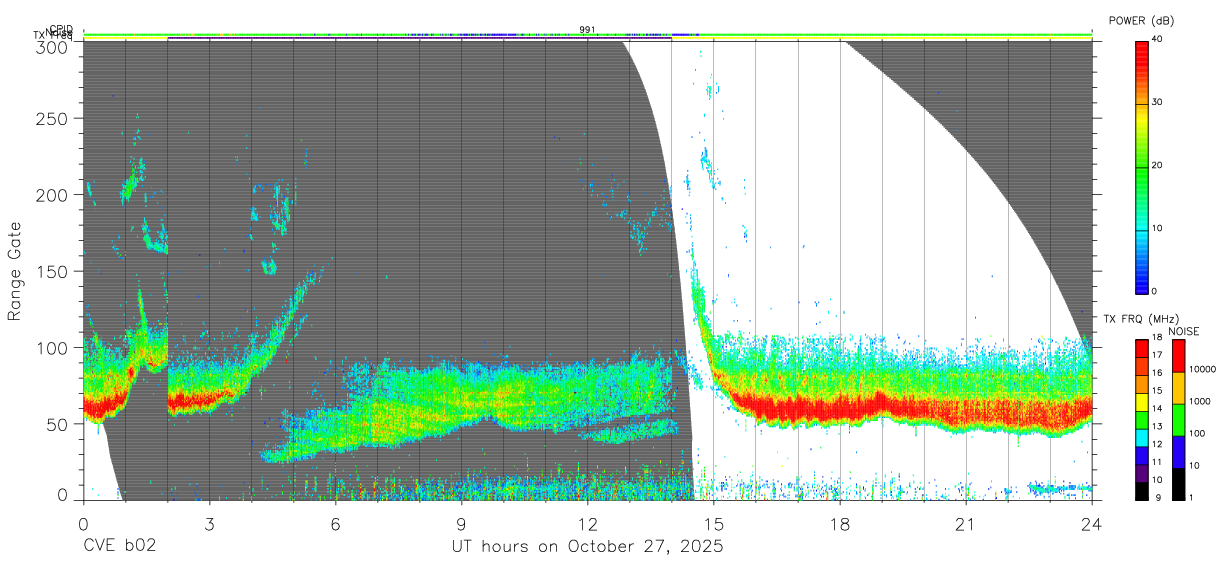Click the '13' label on the TX FRQ scale
1228x567 pixels.
1156,426
